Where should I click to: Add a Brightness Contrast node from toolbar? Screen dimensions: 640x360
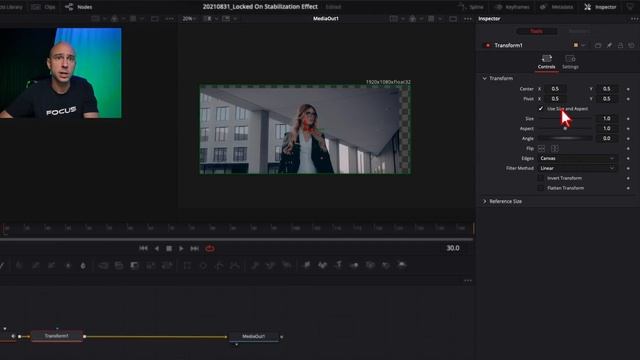pyautogui.click(x=68, y=266)
